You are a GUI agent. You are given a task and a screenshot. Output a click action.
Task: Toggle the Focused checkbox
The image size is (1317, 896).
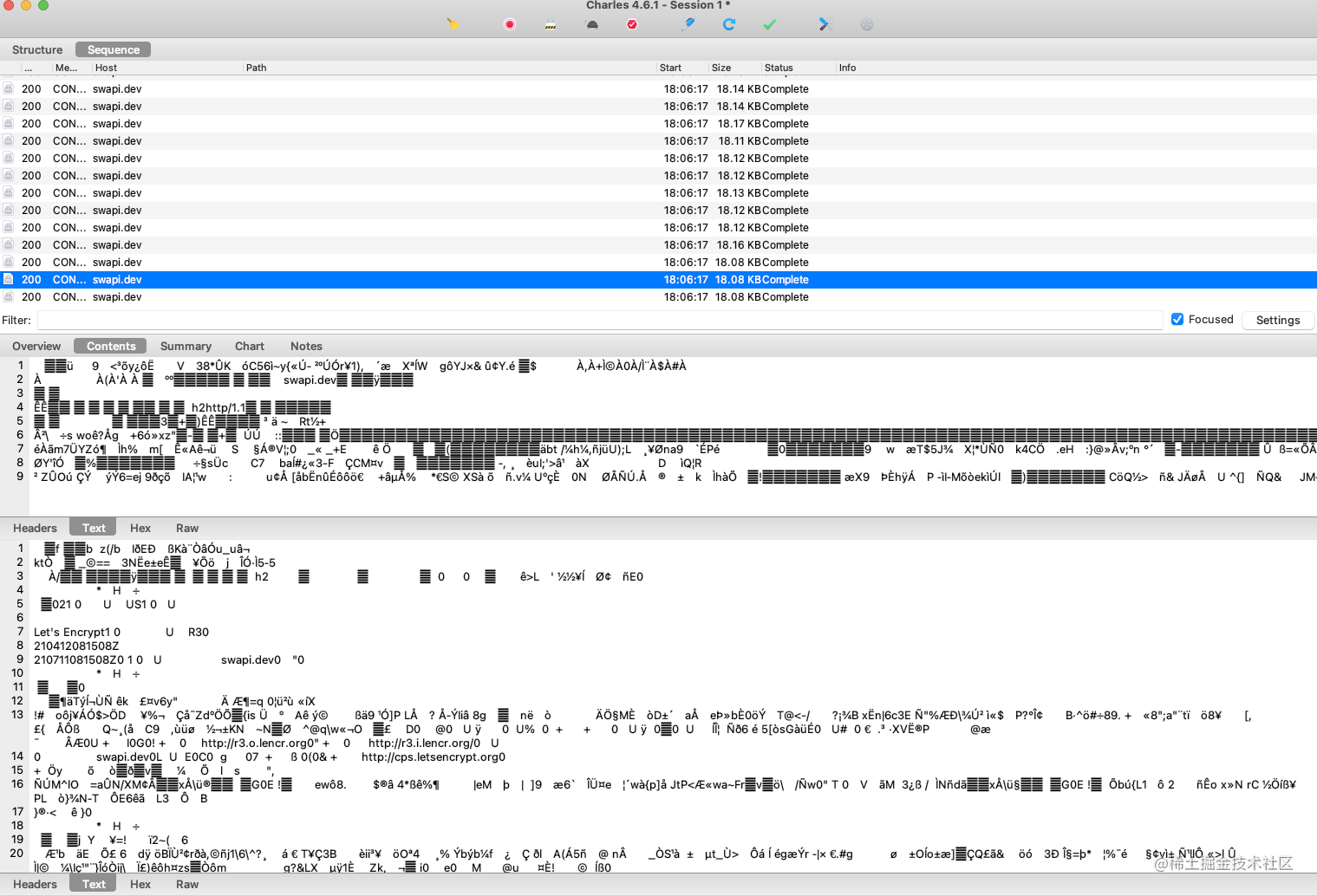1177,319
